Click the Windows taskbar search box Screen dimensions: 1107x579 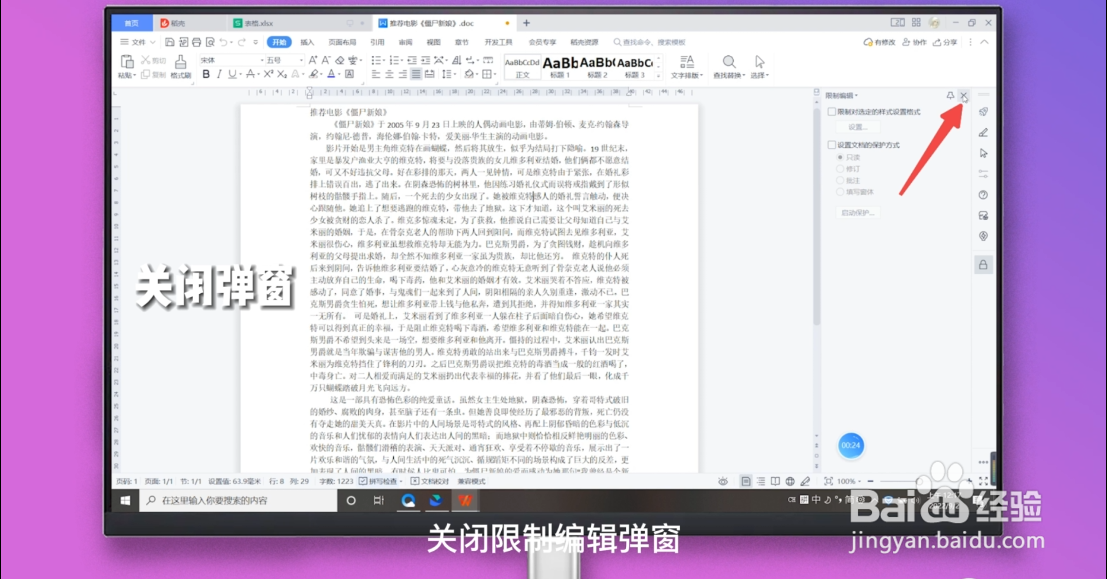pos(239,500)
